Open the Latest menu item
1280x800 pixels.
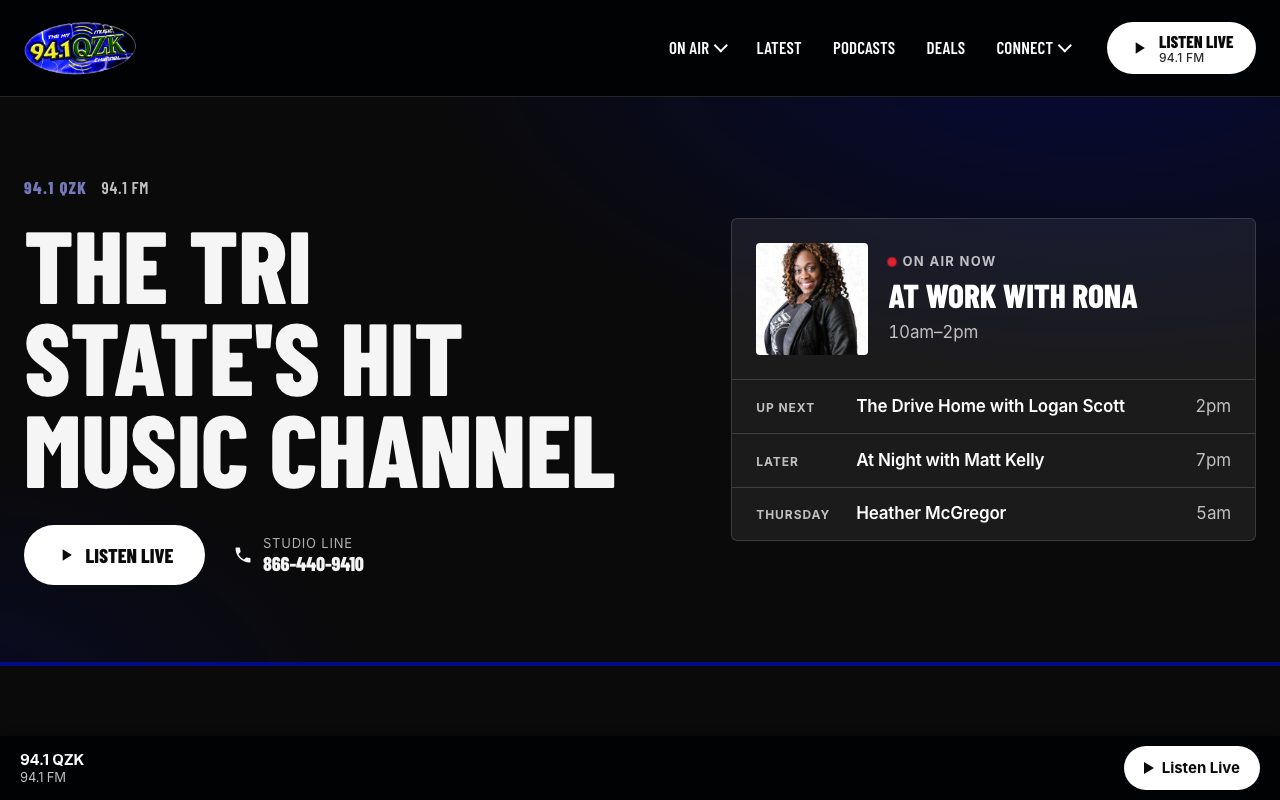(x=779, y=48)
